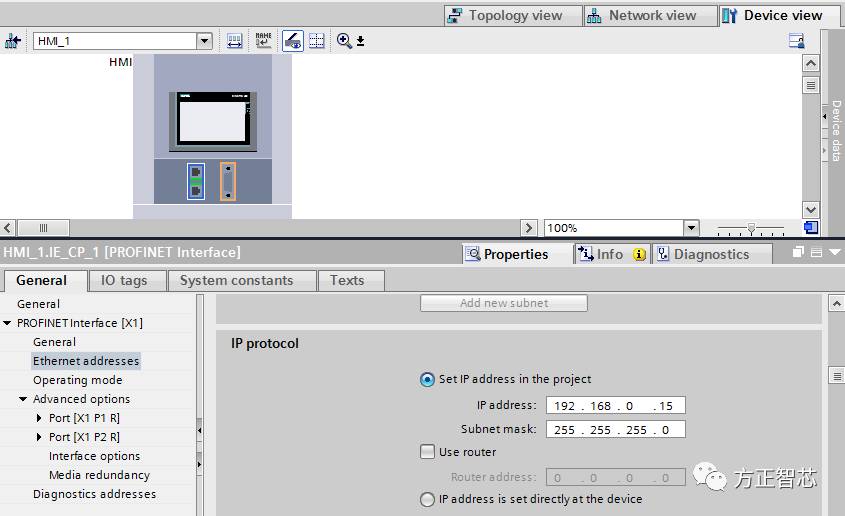Expand Port [X1 P1 R] node

click(39, 418)
